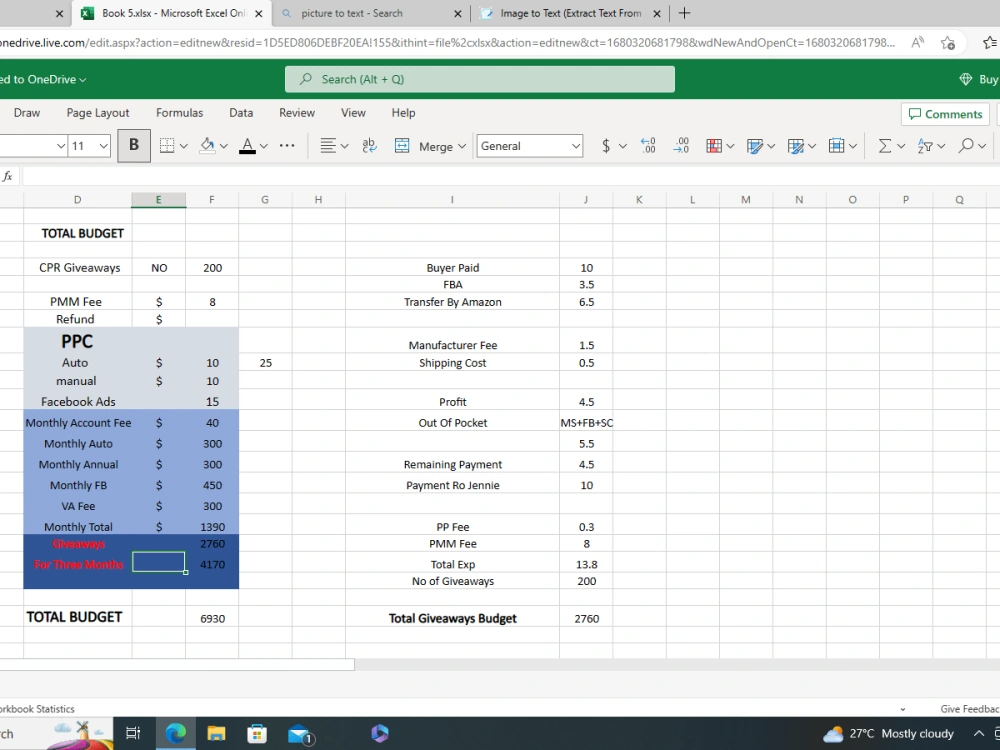Expand the font name dropdown arrow
Image resolution: width=1000 pixels, height=750 pixels.
pyautogui.click(x=61, y=146)
